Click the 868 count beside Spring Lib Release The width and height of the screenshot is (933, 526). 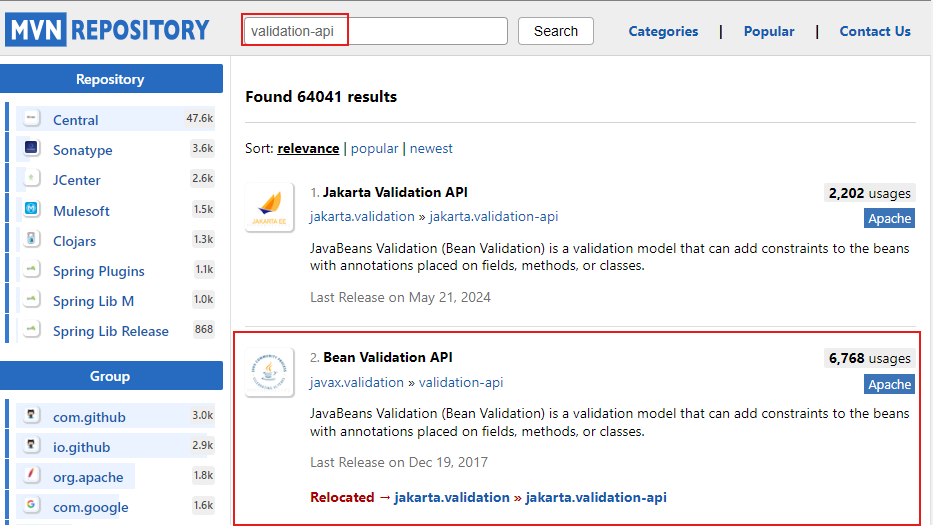[x=203, y=329]
